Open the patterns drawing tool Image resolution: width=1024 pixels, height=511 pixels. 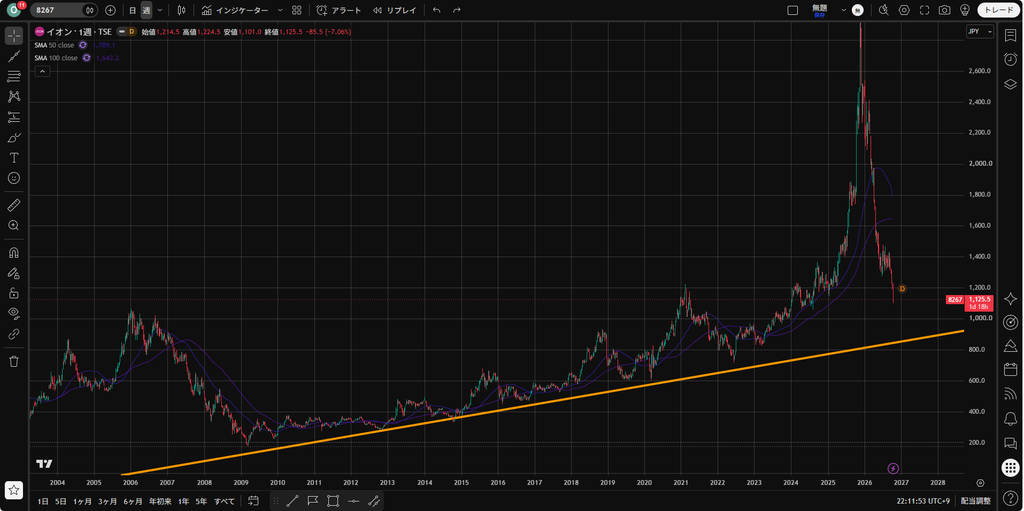pyautogui.click(x=14, y=97)
